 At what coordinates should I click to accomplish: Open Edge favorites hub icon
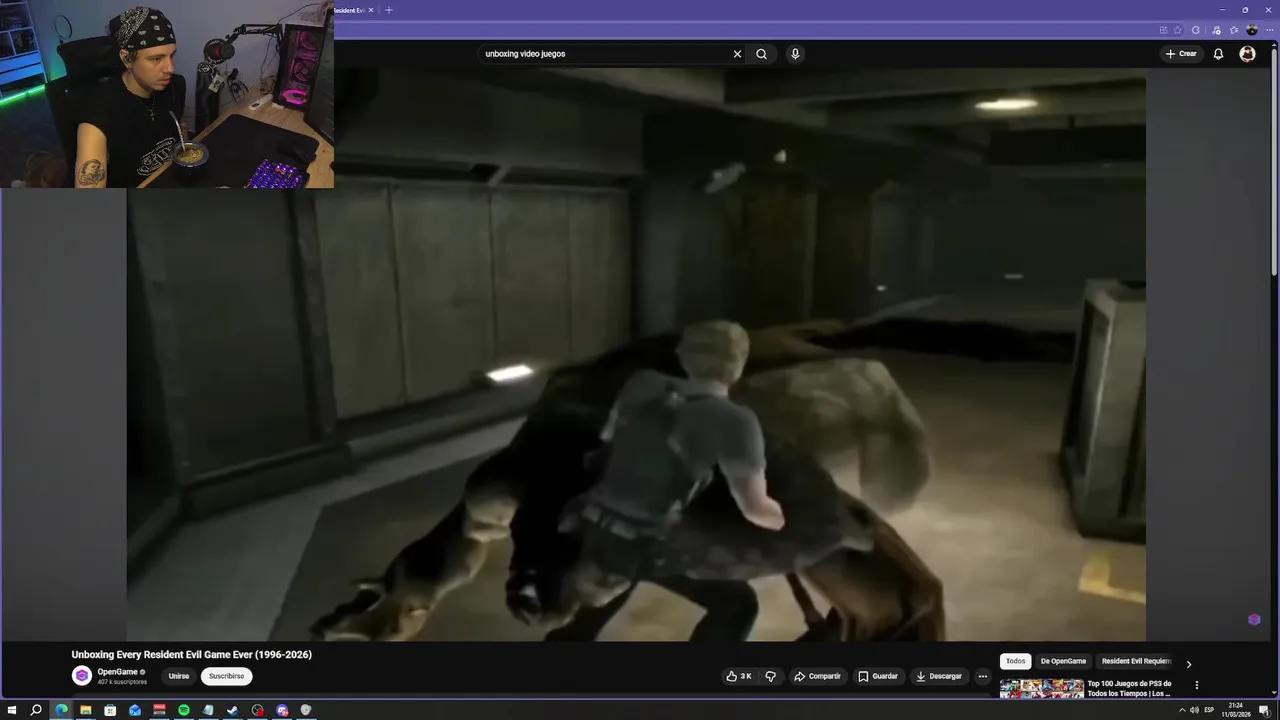(1234, 30)
